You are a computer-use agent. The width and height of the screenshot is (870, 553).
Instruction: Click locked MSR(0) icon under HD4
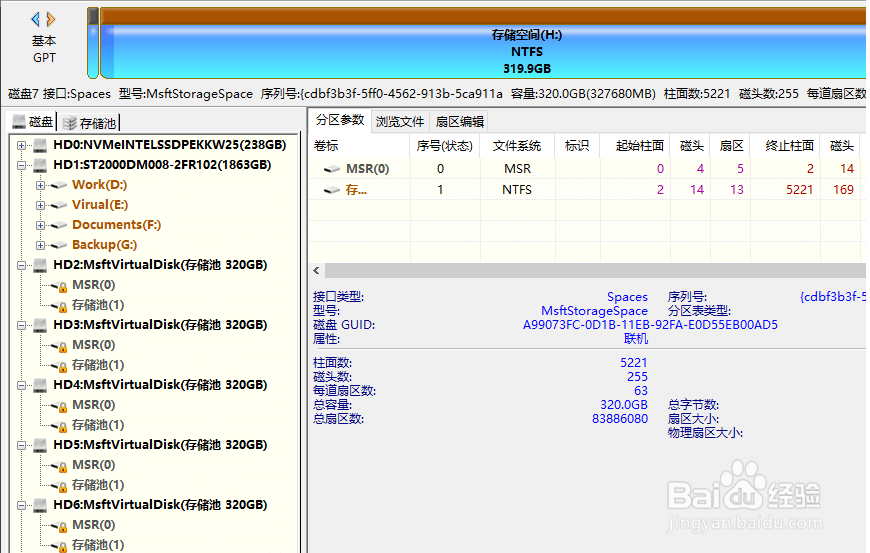(x=59, y=405)
